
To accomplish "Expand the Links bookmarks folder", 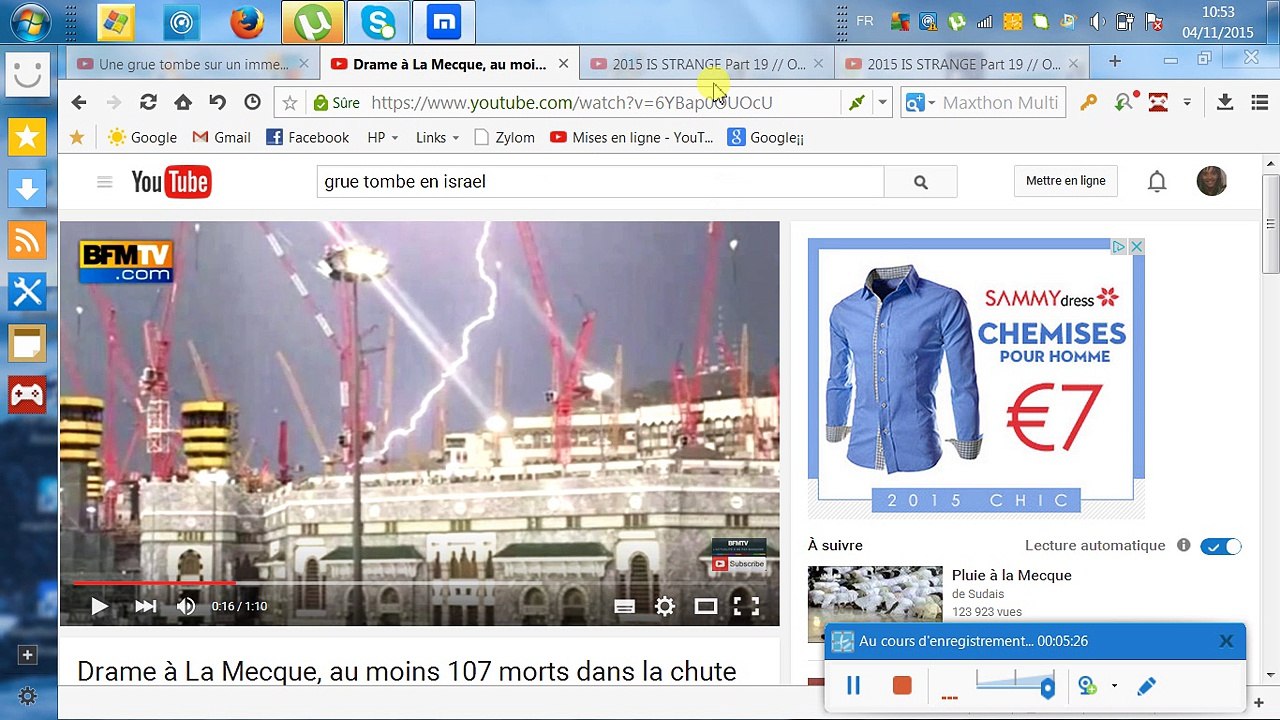I will (x=437, y=137).
